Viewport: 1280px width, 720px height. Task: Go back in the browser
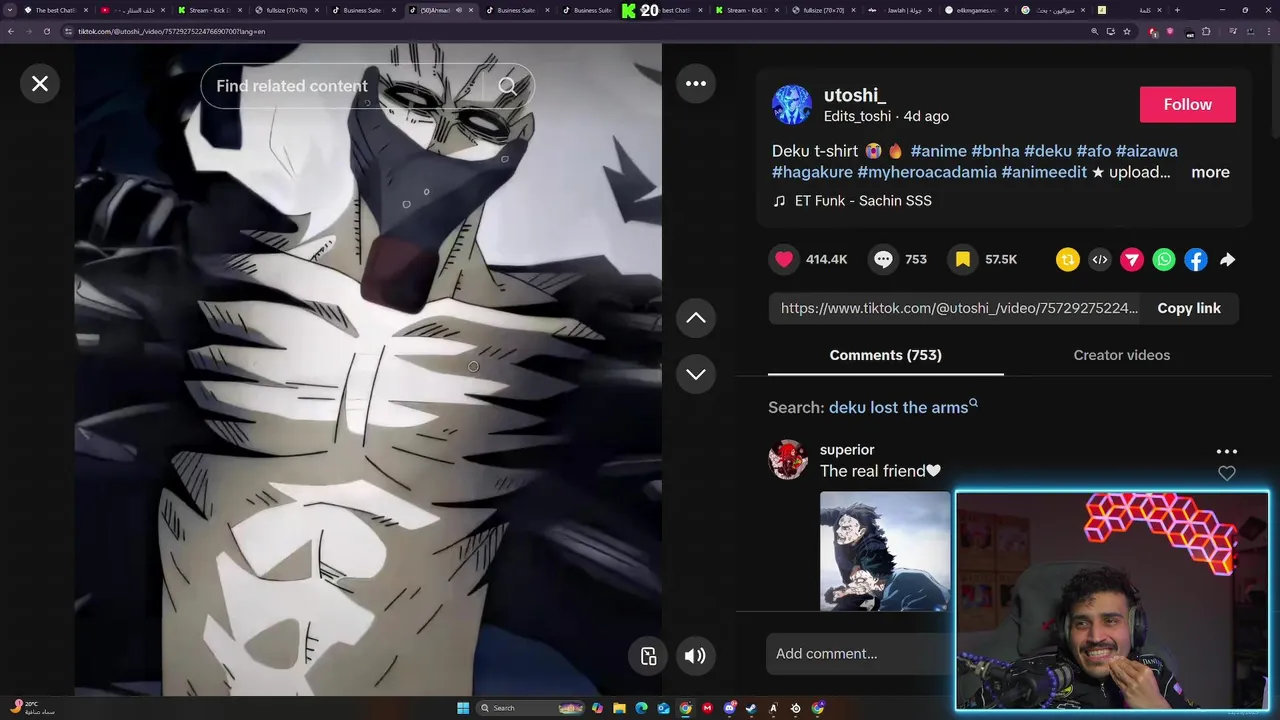11,31
